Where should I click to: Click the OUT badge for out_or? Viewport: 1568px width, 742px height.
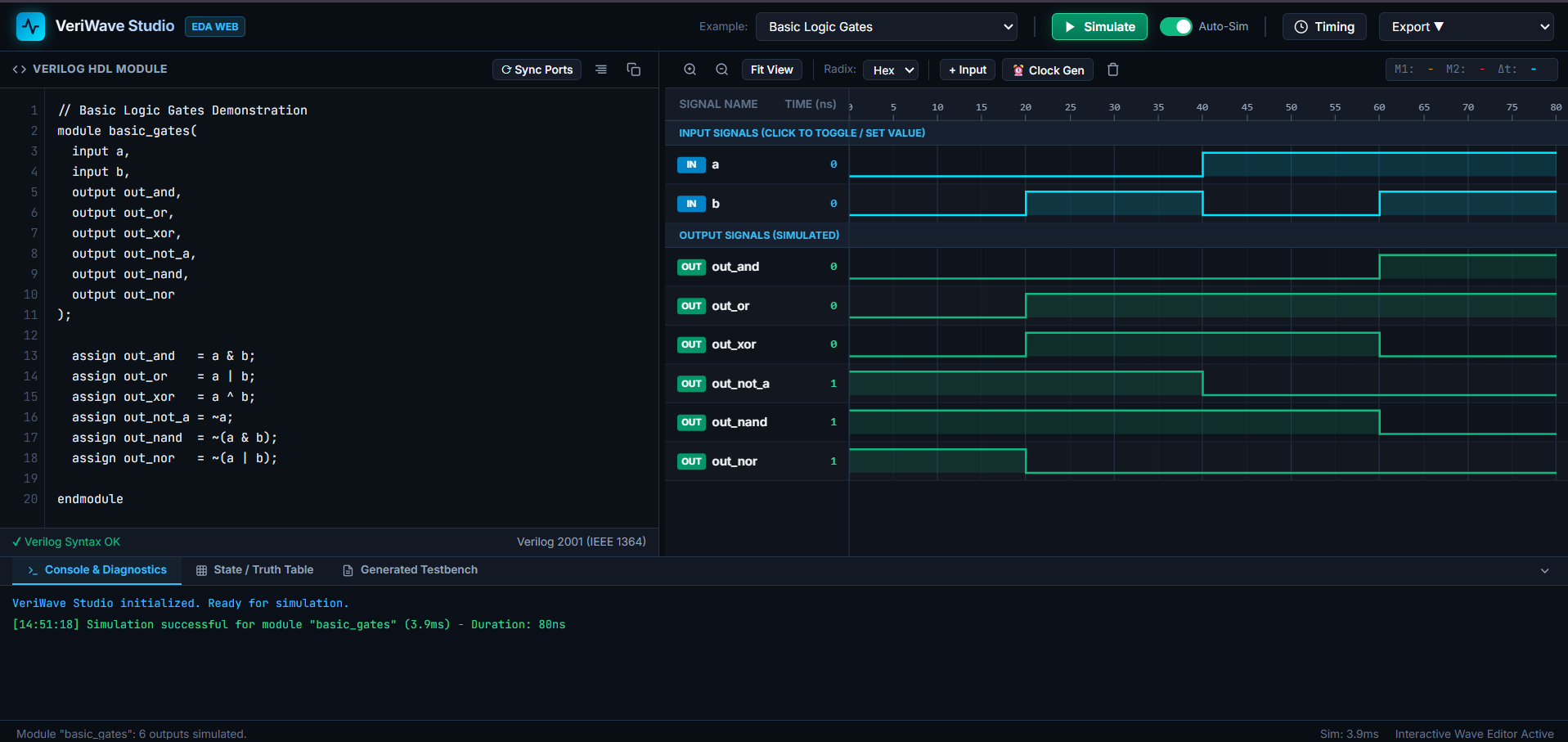(x=691, y=306)
